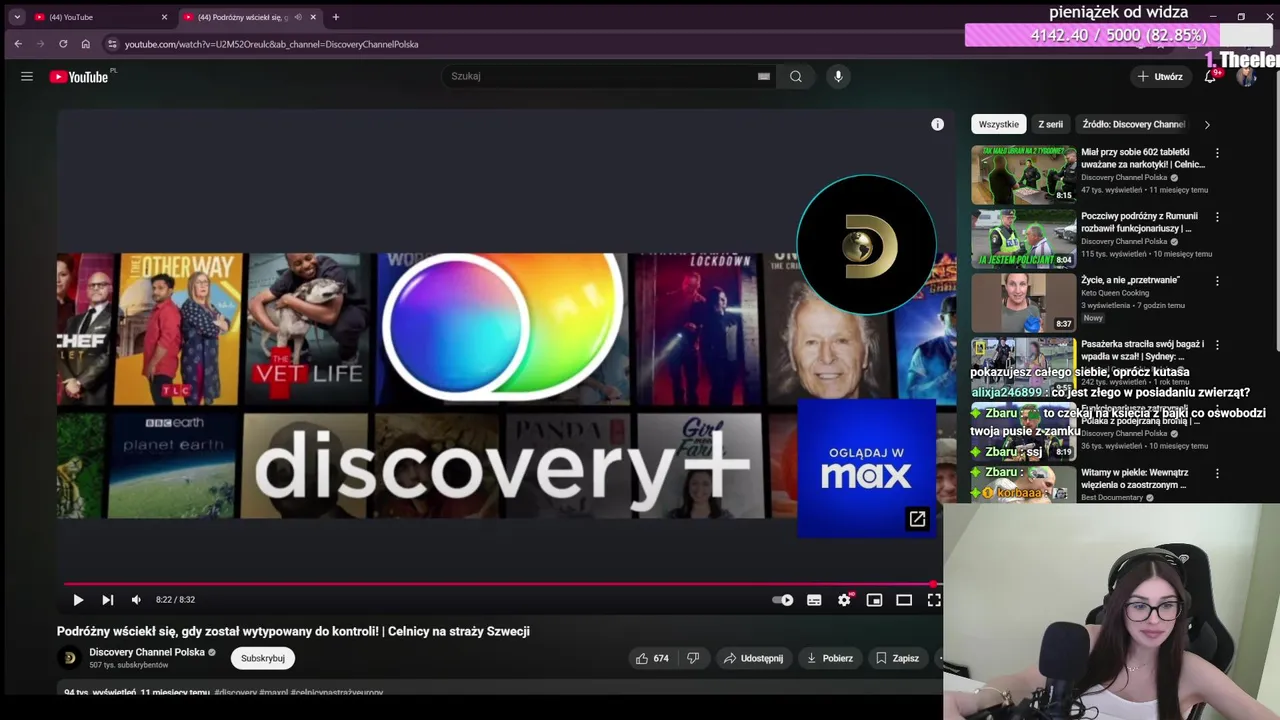Subscribe using the Subskrybuj button
This screenshot has width=1280, height=720.
pyautogui.click(x=263, y=658)
